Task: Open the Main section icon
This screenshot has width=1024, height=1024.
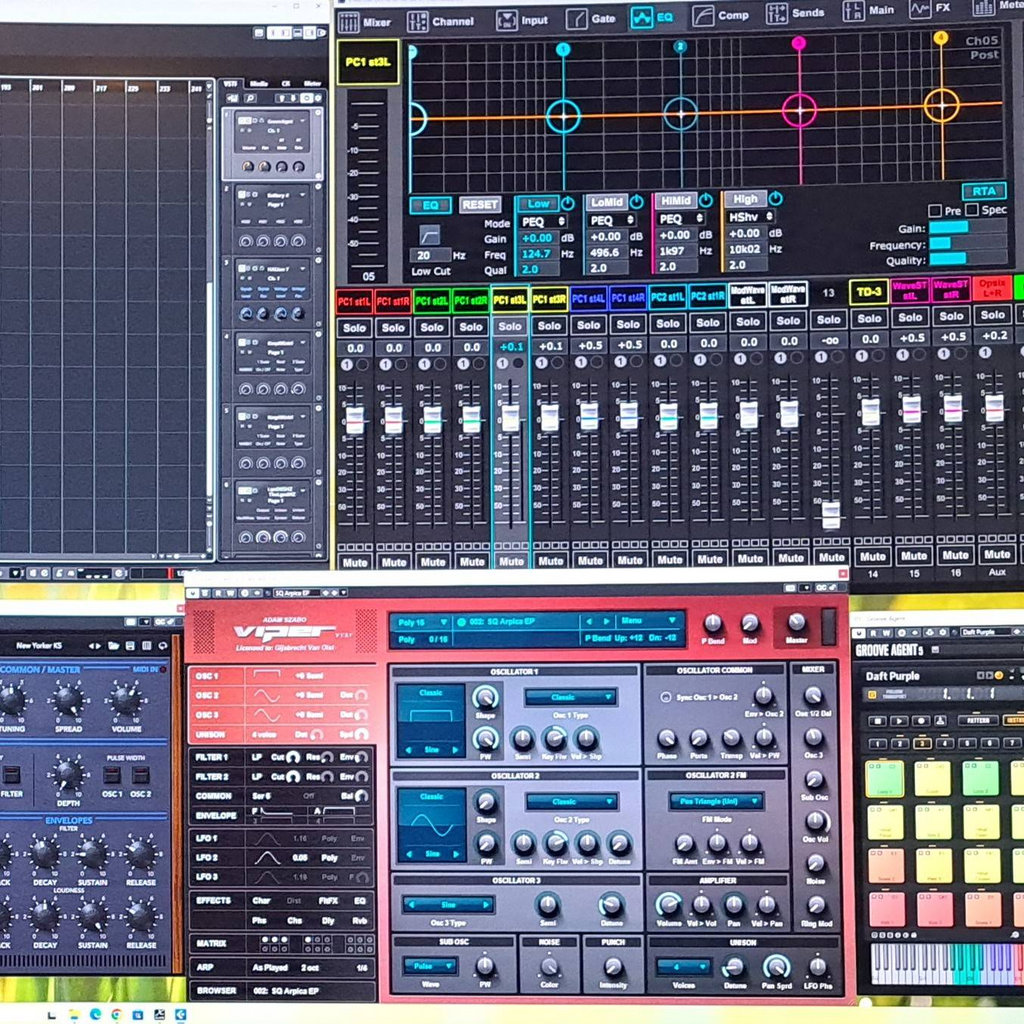Action: [x=853, y=11]
